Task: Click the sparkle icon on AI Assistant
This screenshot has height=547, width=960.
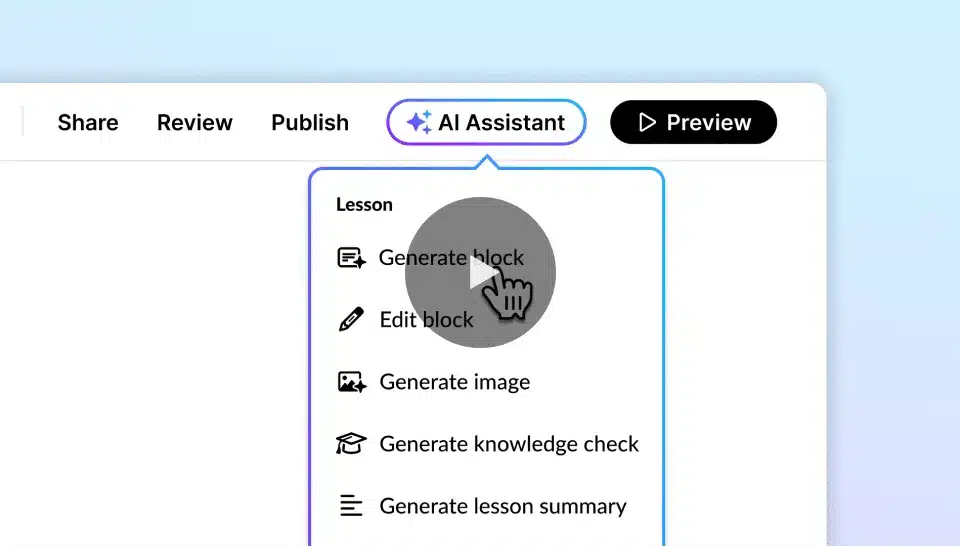Action: [419, 123]
